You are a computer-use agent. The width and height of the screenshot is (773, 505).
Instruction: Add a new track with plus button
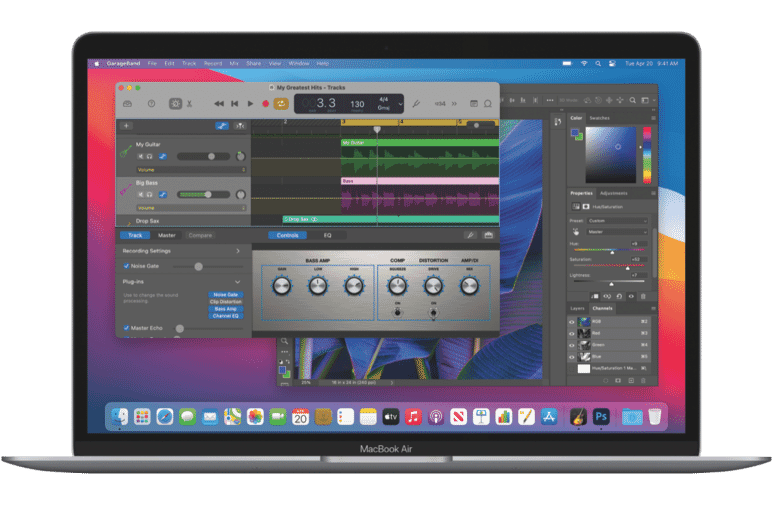[126, 126]
